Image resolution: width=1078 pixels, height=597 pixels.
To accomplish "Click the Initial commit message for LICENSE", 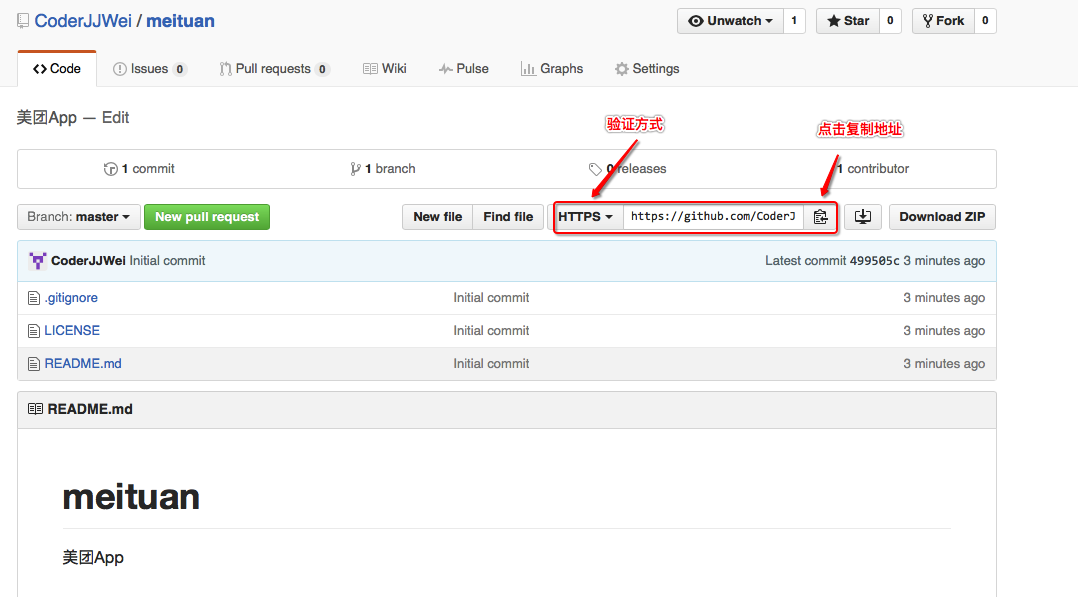I will 492,331.
